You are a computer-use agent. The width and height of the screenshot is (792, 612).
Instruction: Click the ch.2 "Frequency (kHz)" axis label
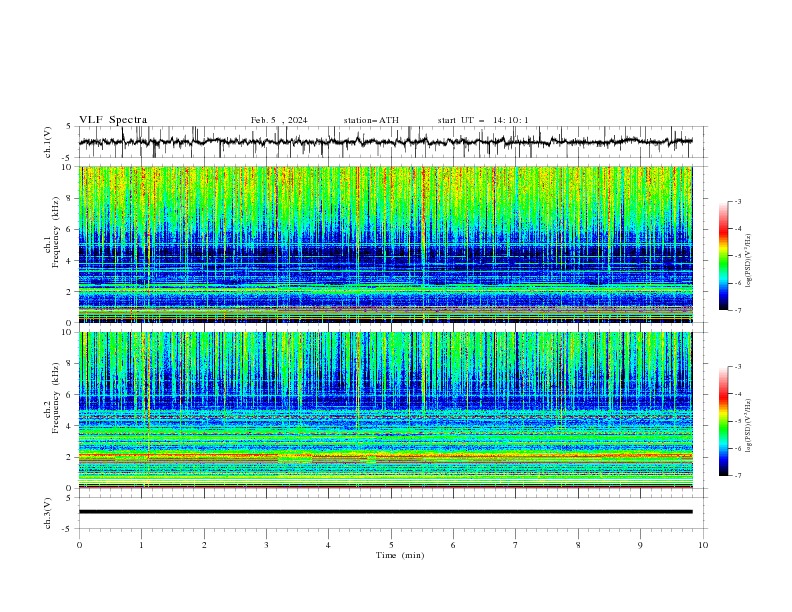click(56, 398)
